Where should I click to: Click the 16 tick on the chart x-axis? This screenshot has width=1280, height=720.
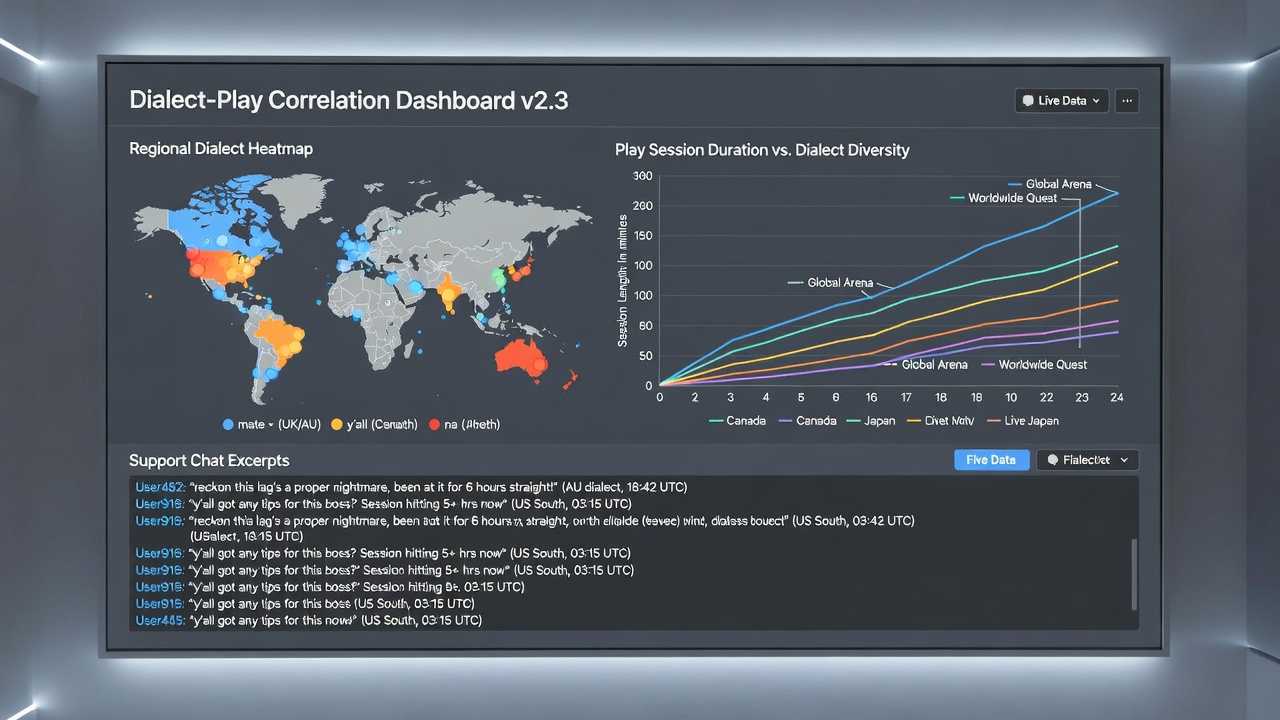coord(872,398)
